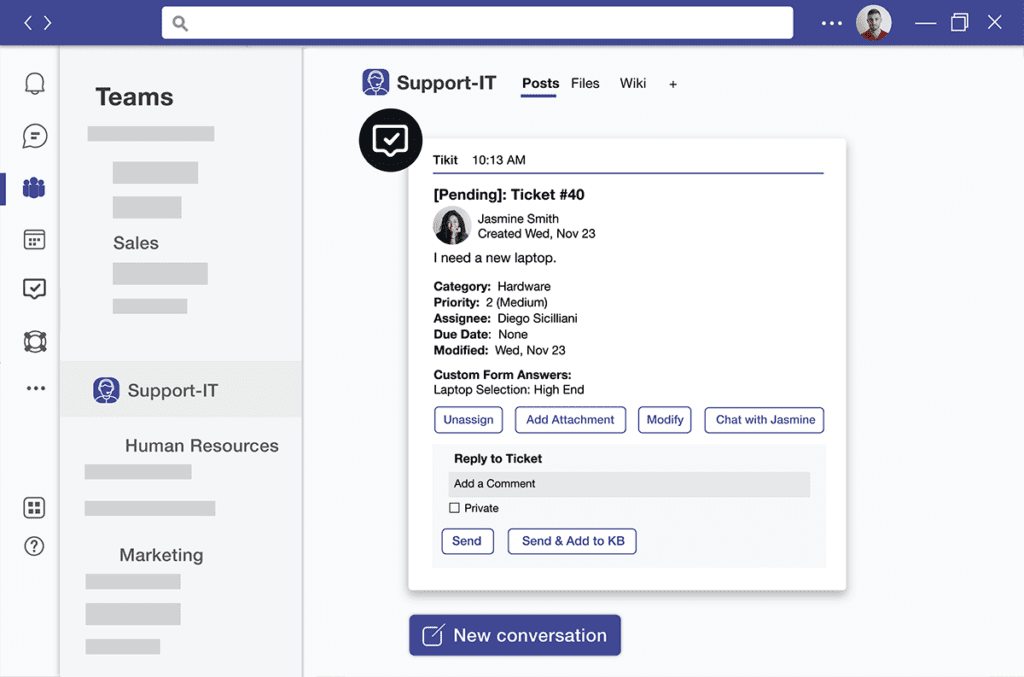The image size is (1024, 677).
Task: Click the Support-IT channel title
Action: 447,83
